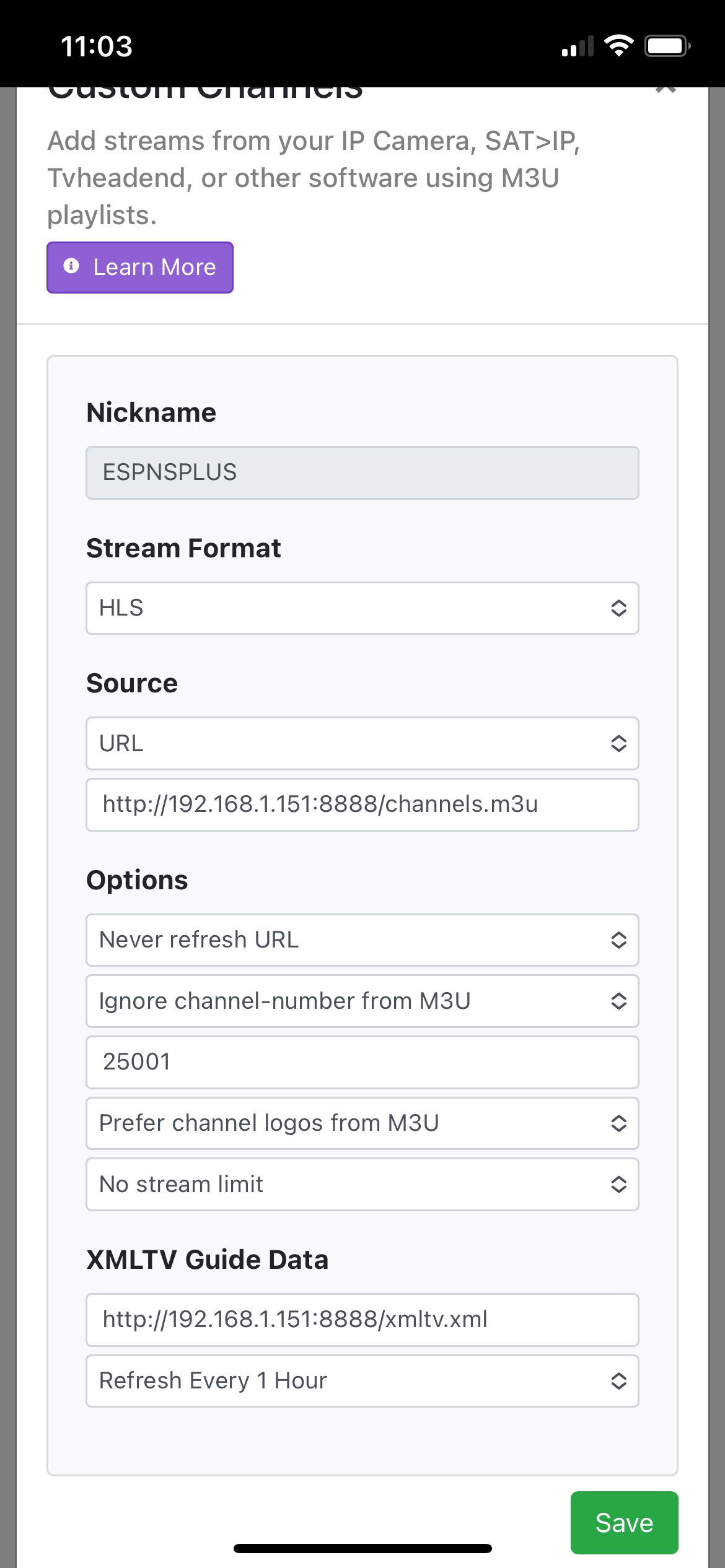Viewport: 725px width, 1568px height.
Task: Click the xmltv.xml guide data URL field
Action: point(362,1320)
